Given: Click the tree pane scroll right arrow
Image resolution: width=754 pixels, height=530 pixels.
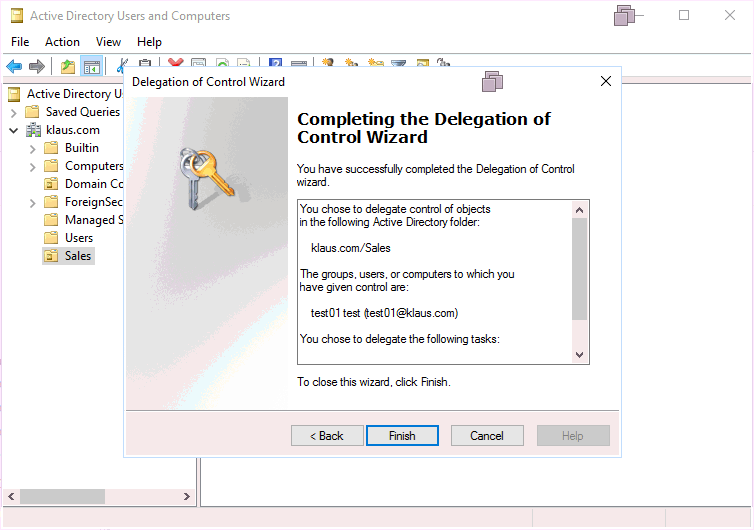Looking at the screenshot, I should pos(187,496).
